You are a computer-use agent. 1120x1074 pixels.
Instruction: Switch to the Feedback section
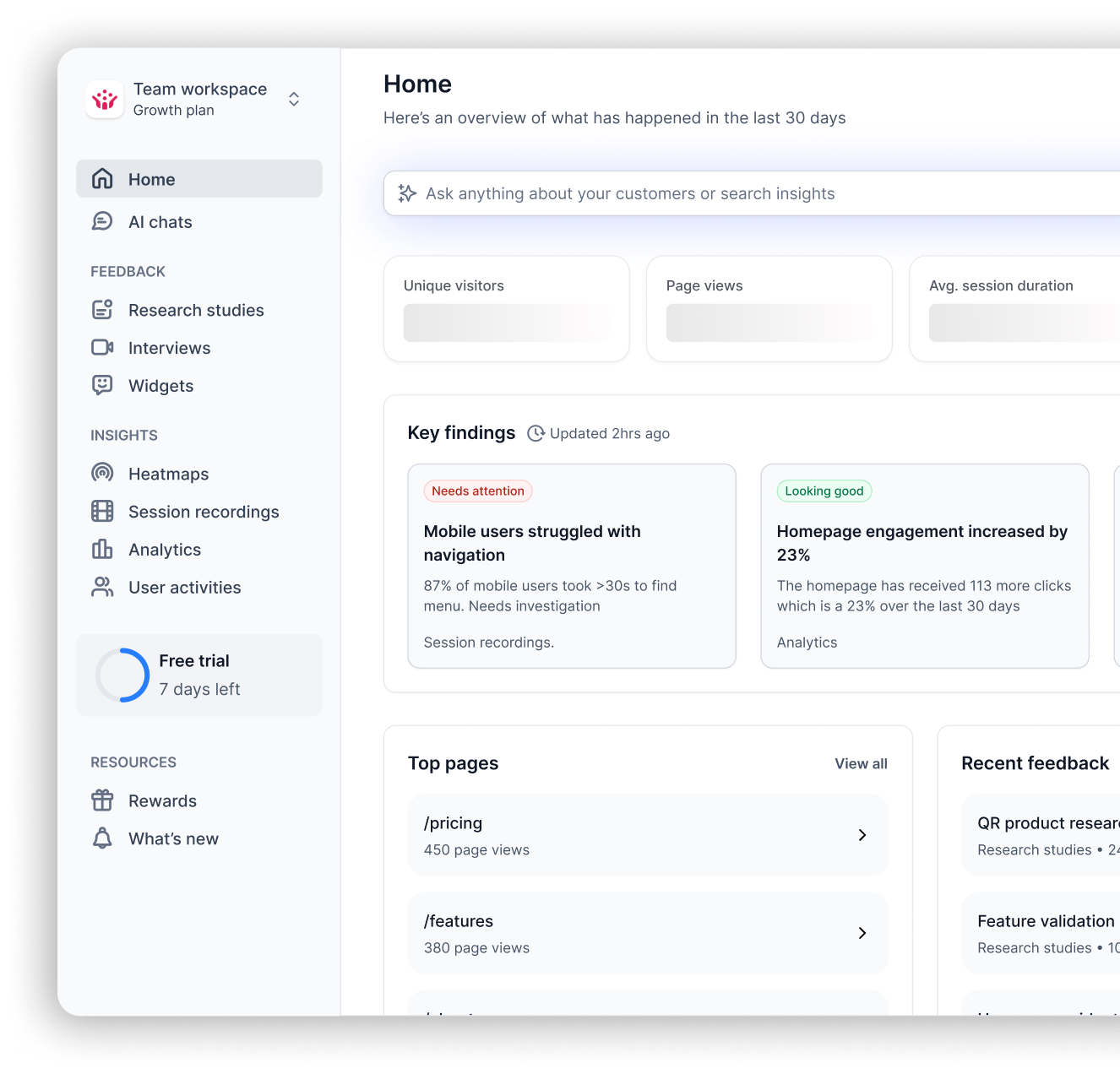coord(128,271)
